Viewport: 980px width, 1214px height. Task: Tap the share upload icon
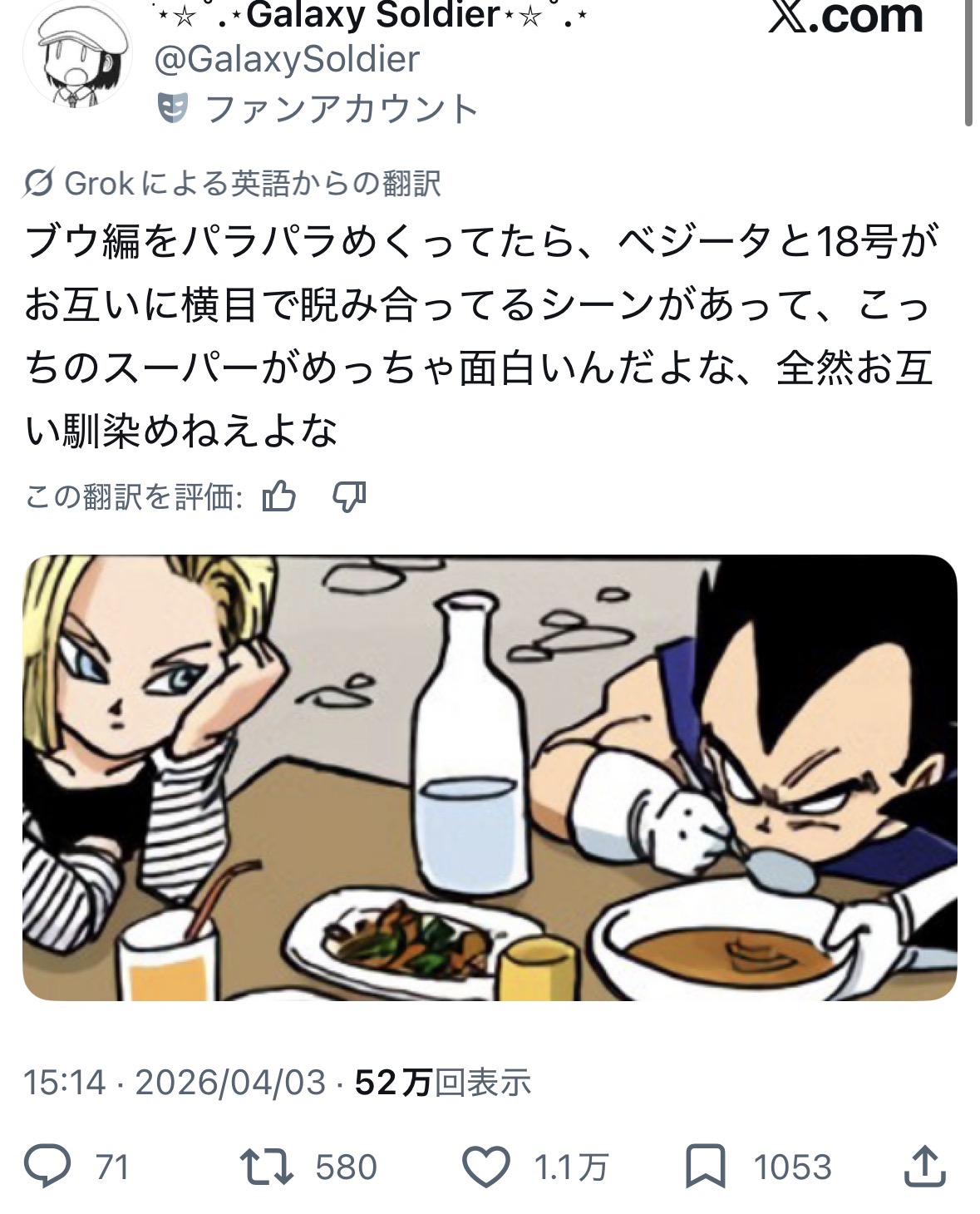coord(923,1166)
